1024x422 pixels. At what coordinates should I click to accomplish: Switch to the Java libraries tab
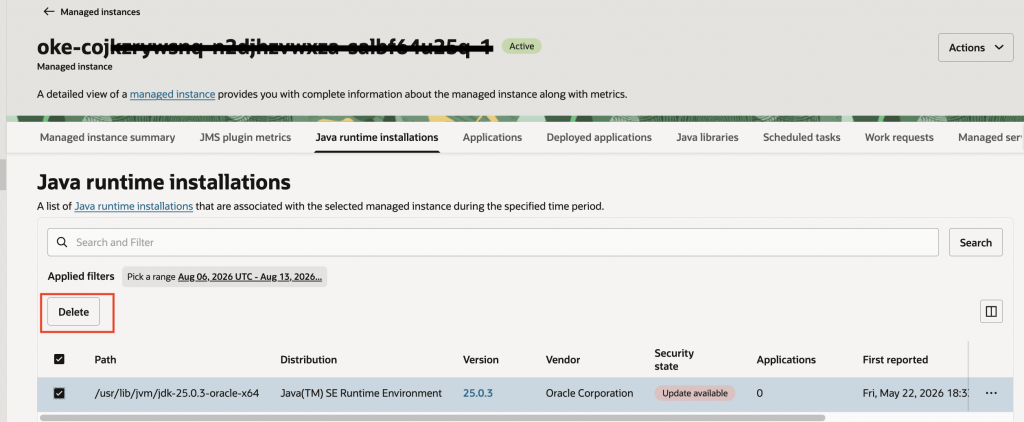click(x=707, y=138)
